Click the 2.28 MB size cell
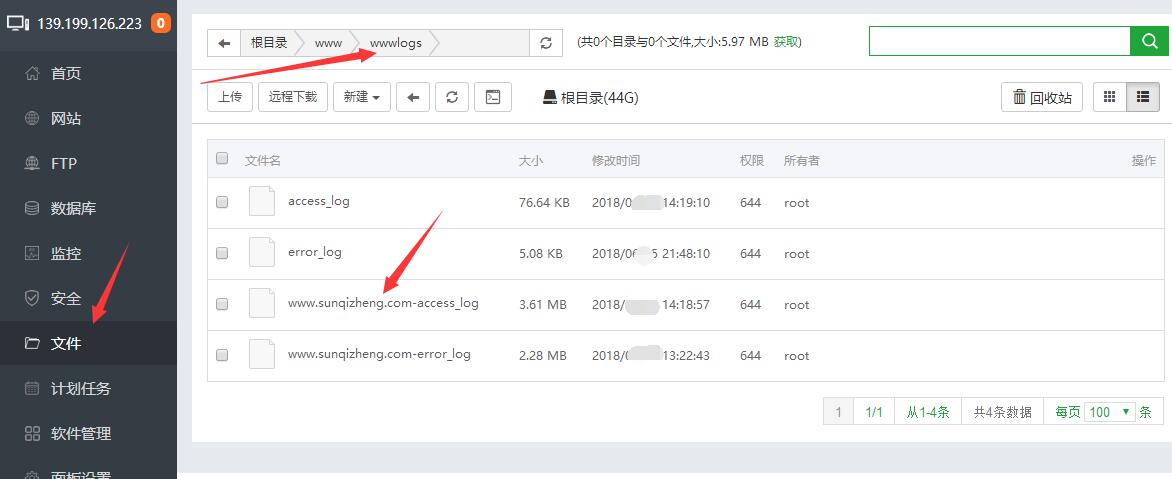Viewport: 1172px width, 479px height. [543, 356]
